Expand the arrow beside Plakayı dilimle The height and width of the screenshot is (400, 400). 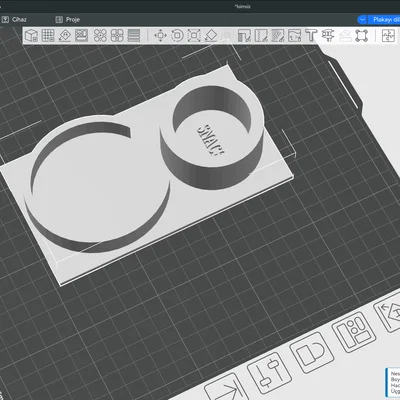pyautogui.click(x=362, y=20)
